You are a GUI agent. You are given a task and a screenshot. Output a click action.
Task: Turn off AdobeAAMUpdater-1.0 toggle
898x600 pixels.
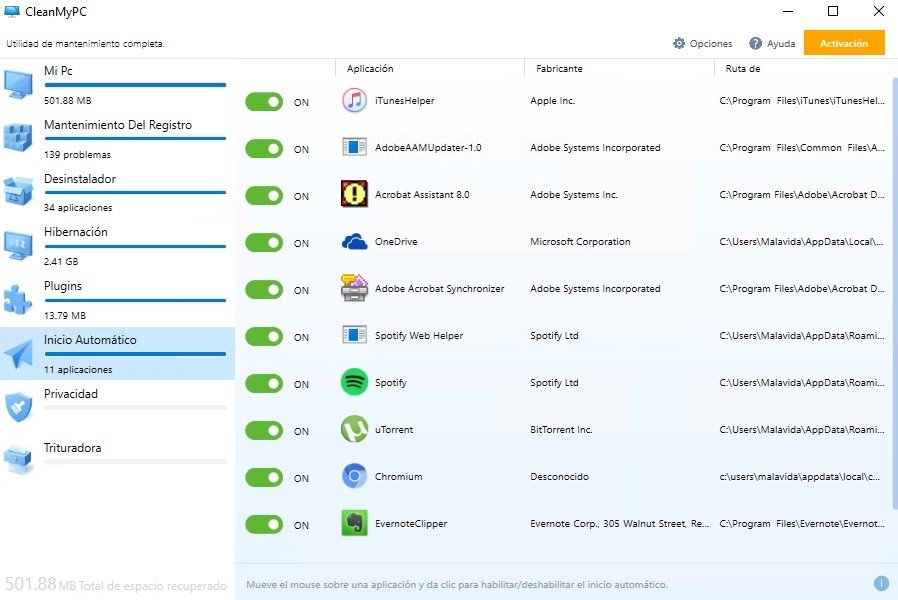coord(264,149)
